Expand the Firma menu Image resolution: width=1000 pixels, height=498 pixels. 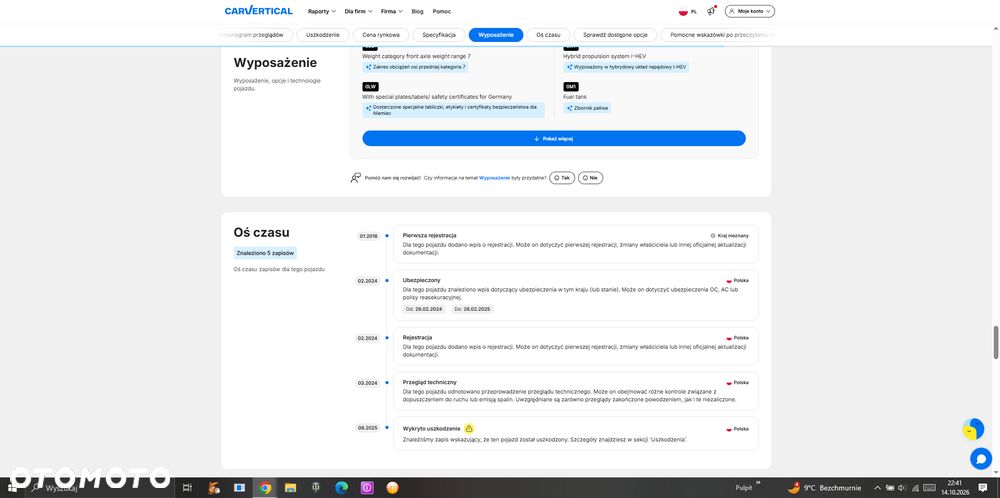click(392, 11)
